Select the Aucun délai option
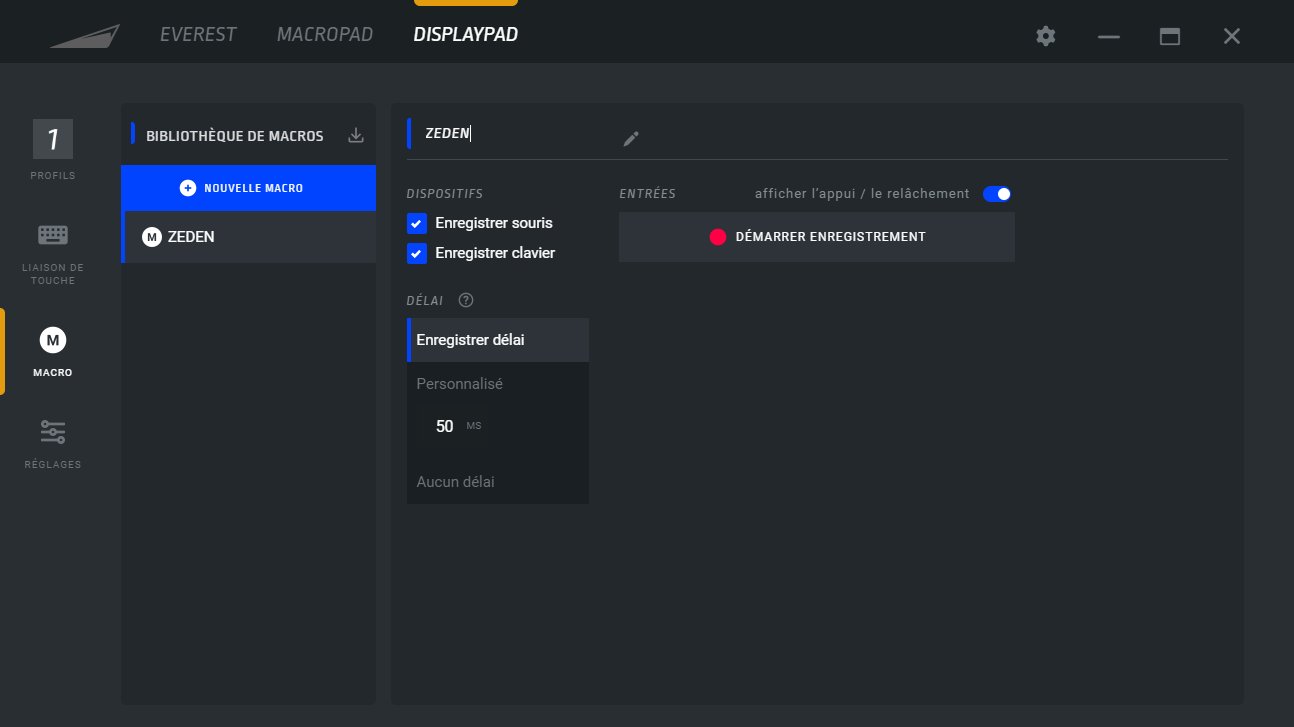The height and width of the screenshot is (727, 1294). coord(455,482)
